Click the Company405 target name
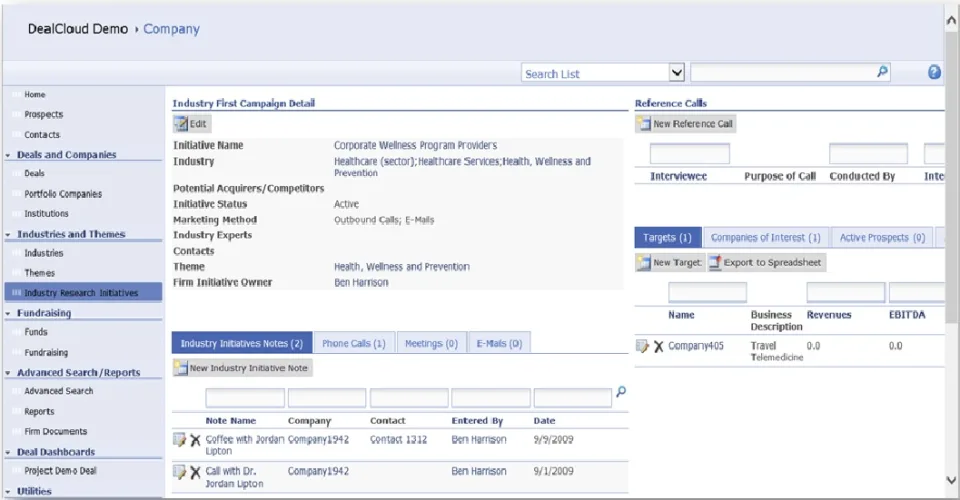The height and width of the screenshot is (500, 960). 696,346
